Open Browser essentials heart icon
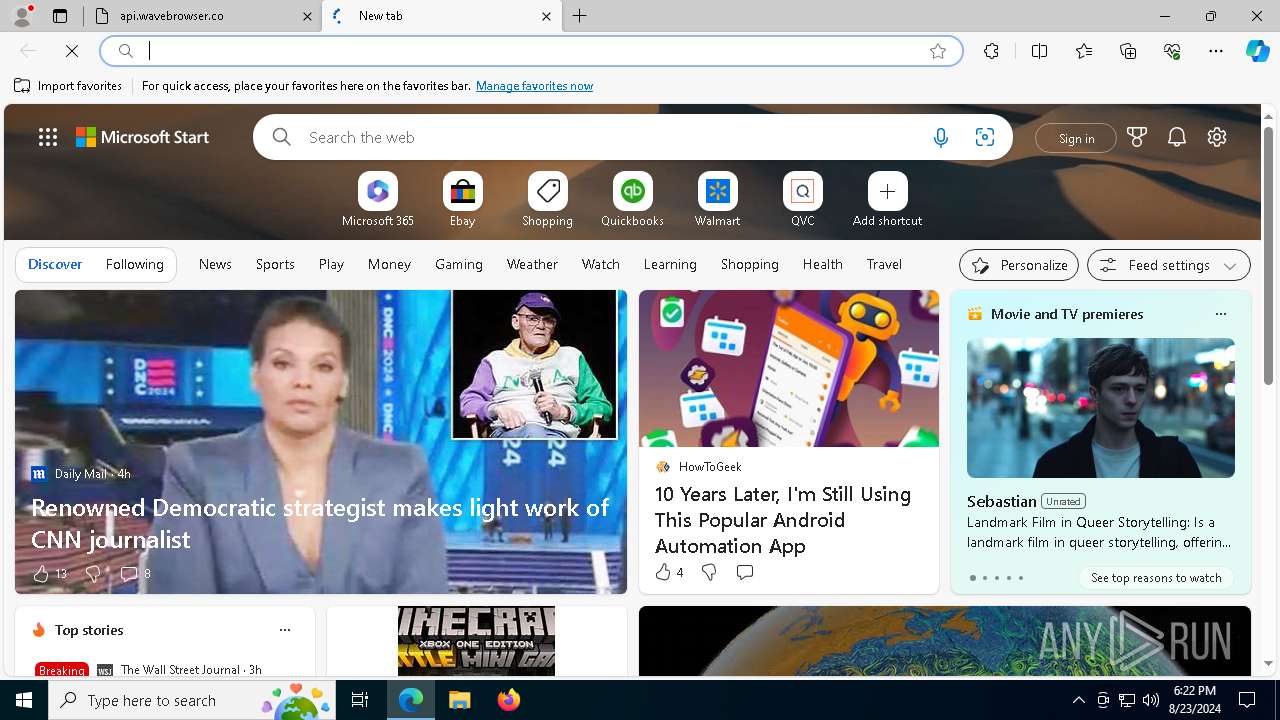 (x=1172, y=51)
